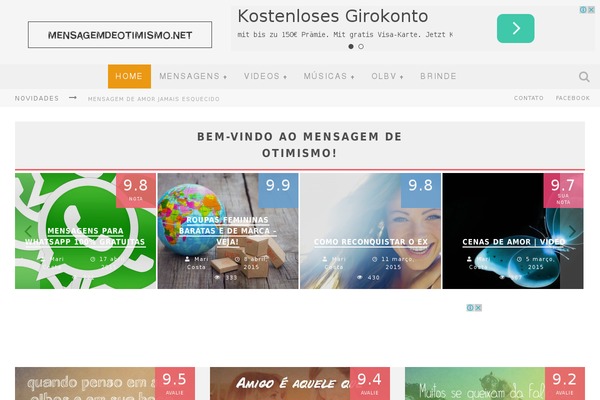Show next carousel slide with right arrow

[572, 231]
